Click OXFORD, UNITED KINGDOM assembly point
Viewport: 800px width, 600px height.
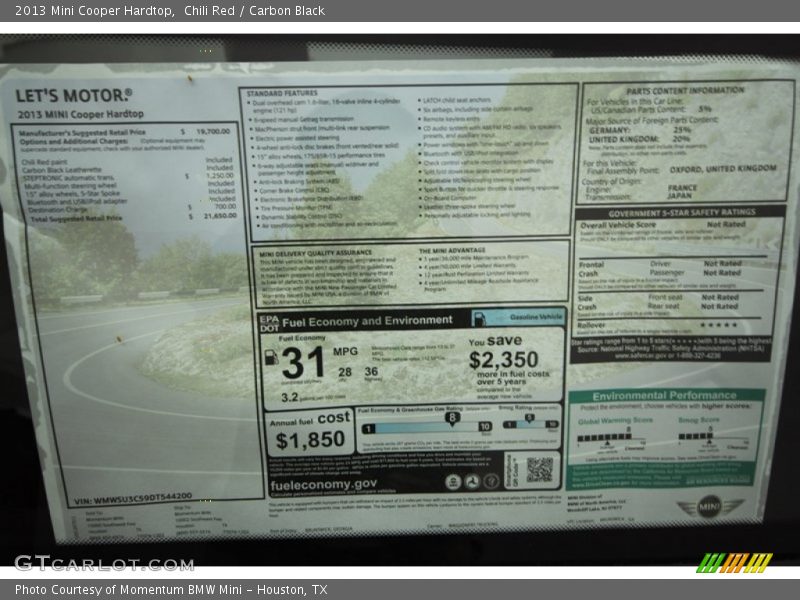point(723,169)
